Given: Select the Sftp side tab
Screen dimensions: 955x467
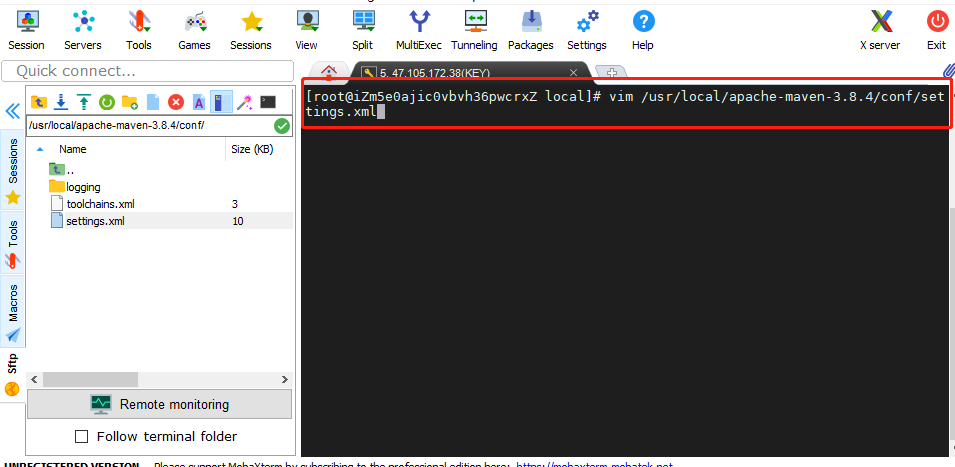Looking at the screenshot, I should click(x=12, y=374).
